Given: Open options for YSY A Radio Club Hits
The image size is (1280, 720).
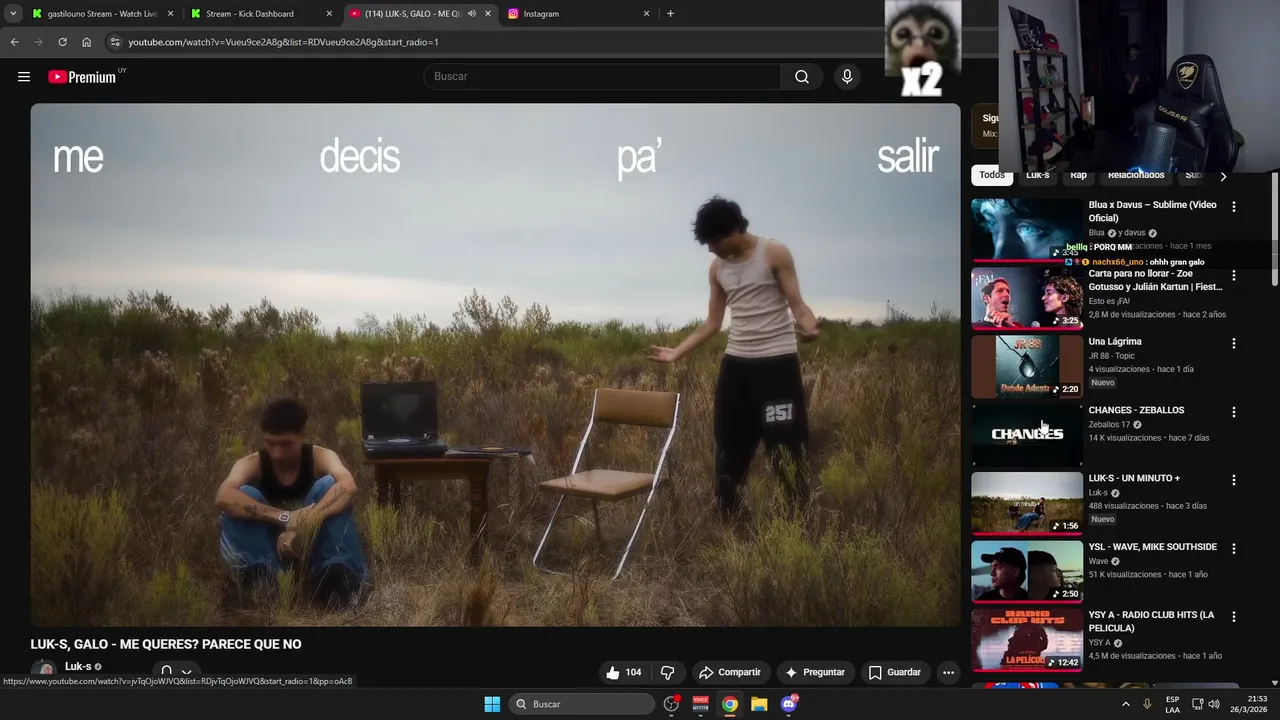Looking at the screenshot, I should tap(1233, 617).
